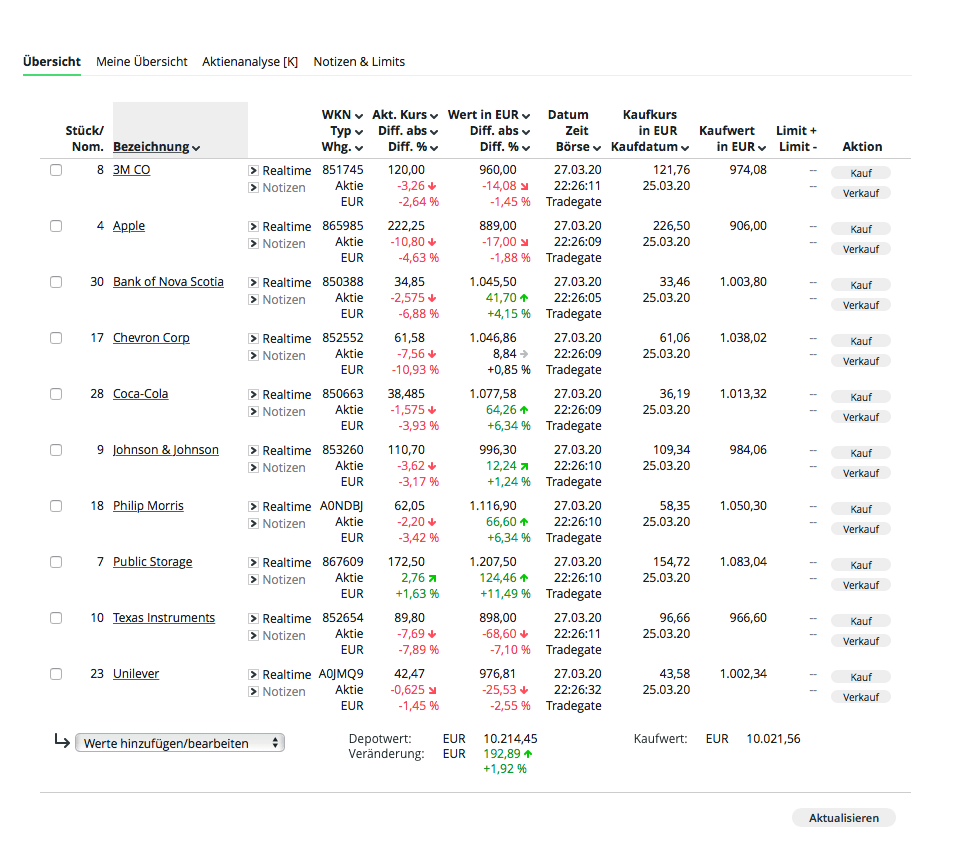
Task: Click Realtime arrow icon for Chevron Corp
Action: coord(253,339)
